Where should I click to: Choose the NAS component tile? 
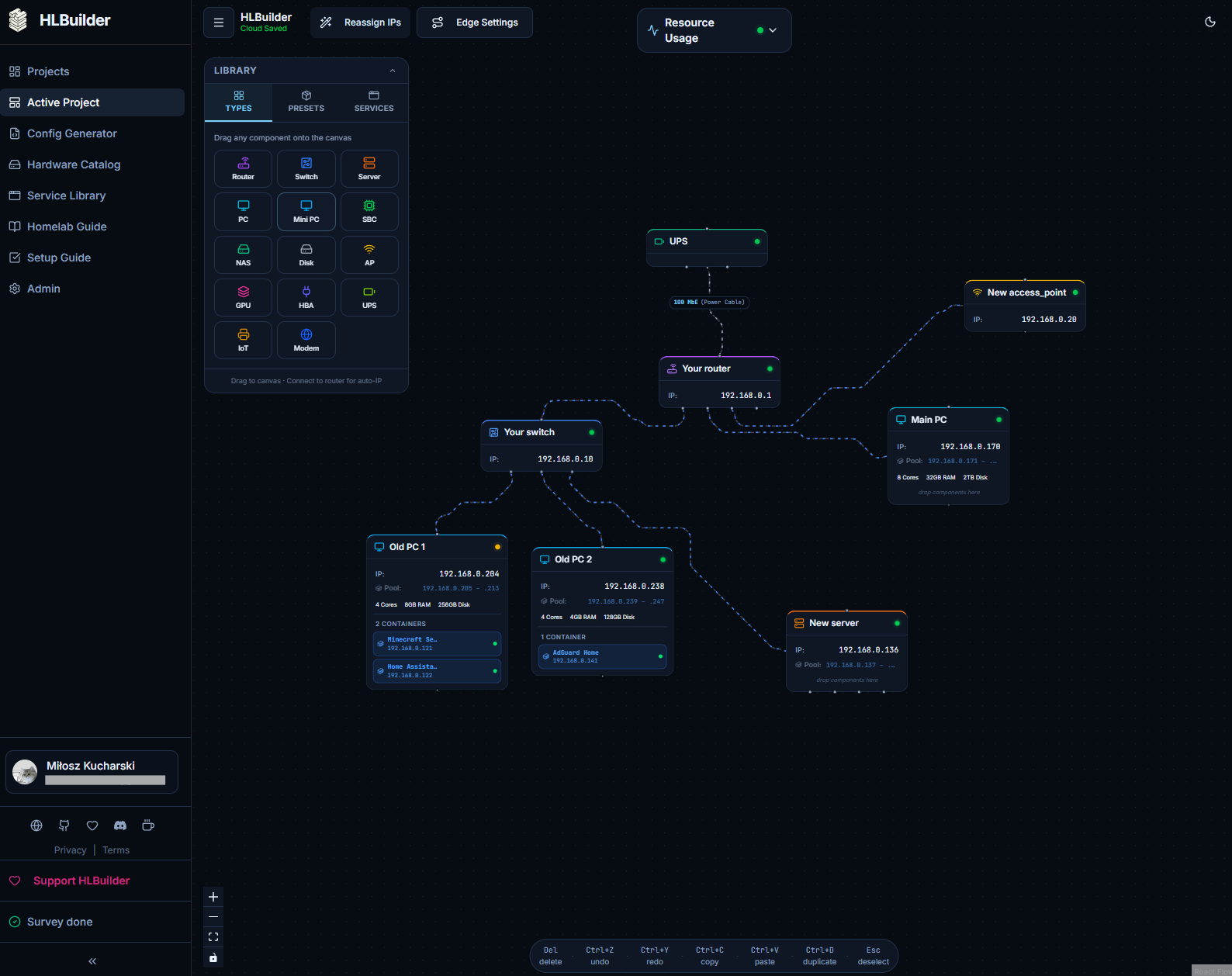243,254
